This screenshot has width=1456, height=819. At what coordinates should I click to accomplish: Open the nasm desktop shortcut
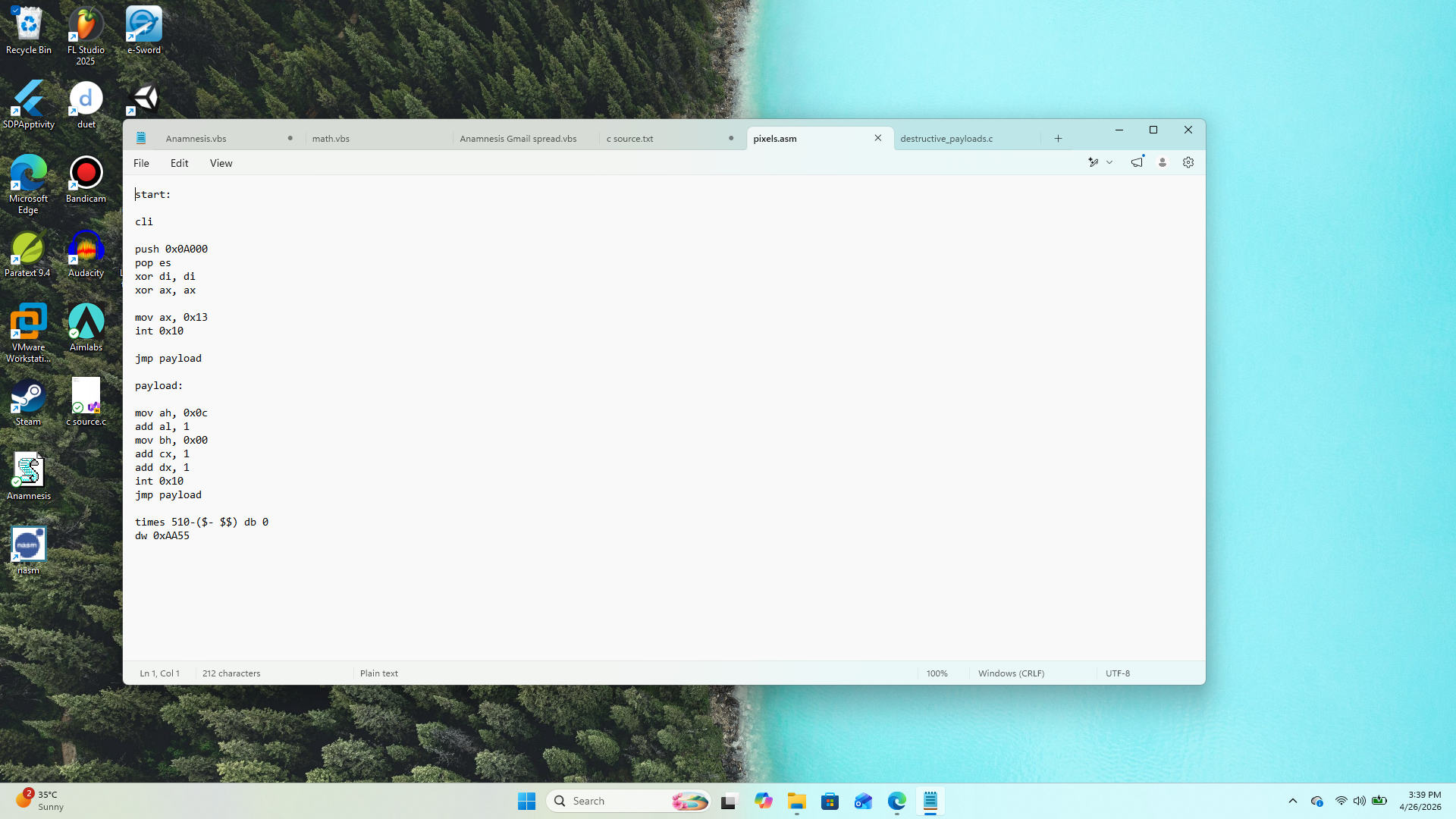click(28, 551)
